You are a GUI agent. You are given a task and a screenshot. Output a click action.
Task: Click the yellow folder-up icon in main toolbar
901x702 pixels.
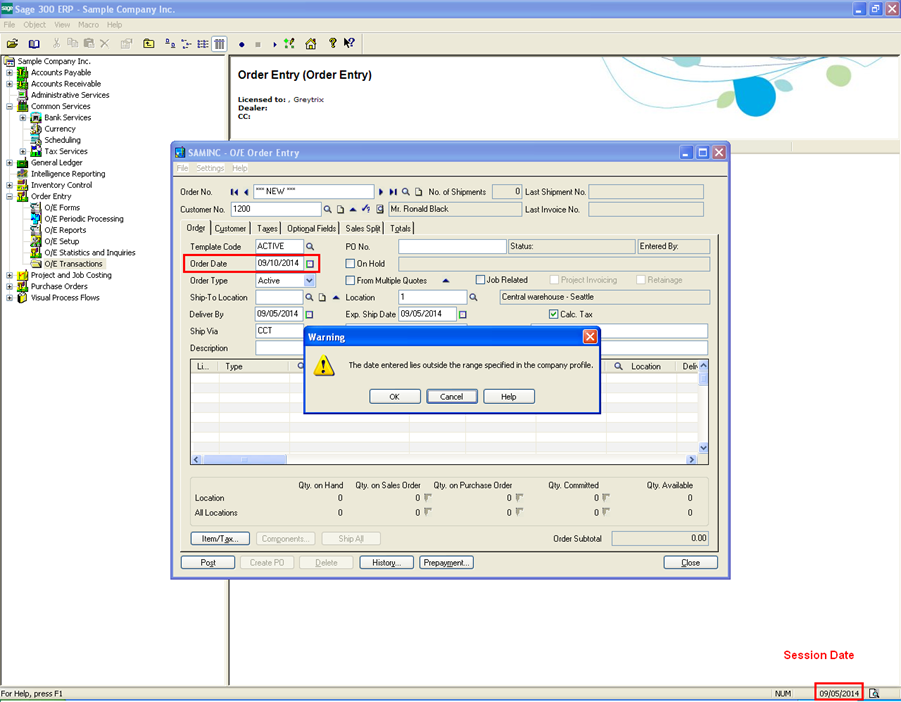pos(149,44)
